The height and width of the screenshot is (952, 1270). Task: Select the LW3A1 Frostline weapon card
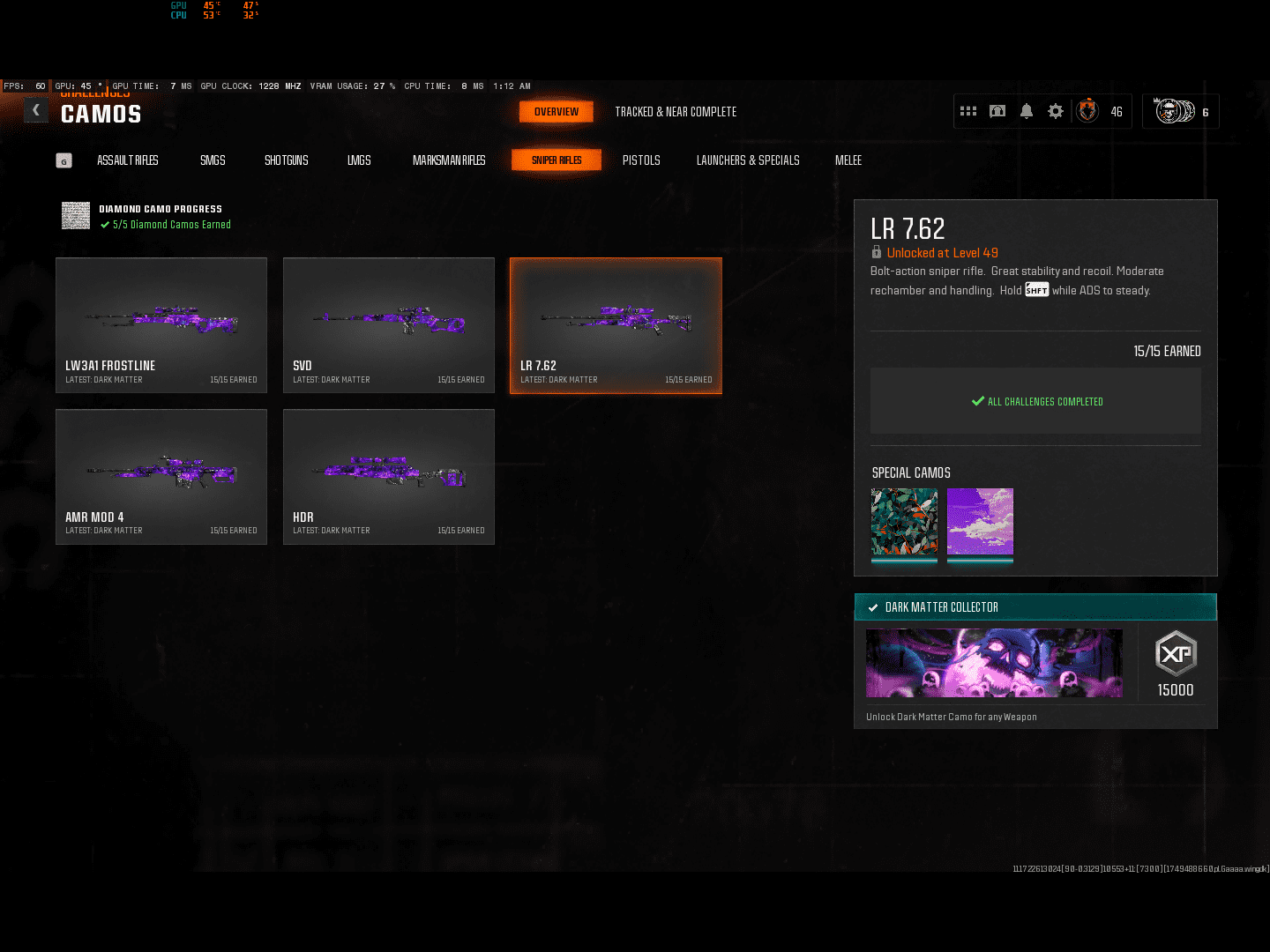pos(161,325)
